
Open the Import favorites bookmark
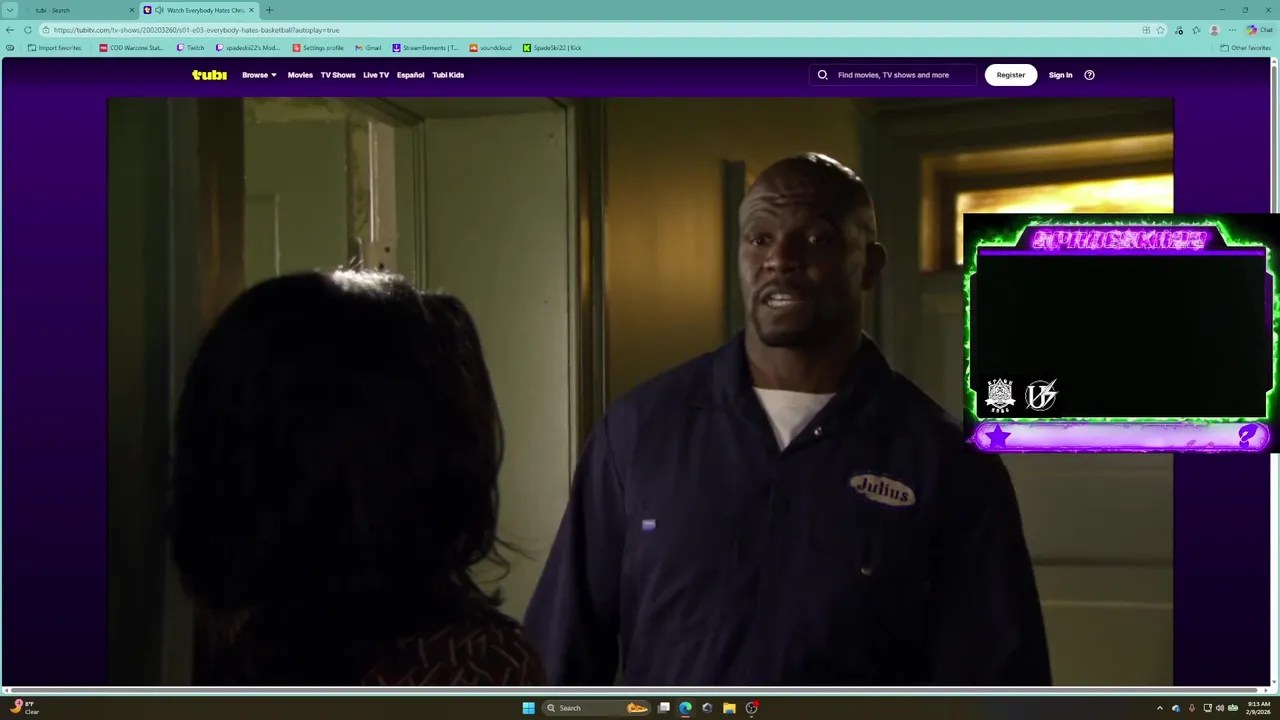click(x=55, y=48)
